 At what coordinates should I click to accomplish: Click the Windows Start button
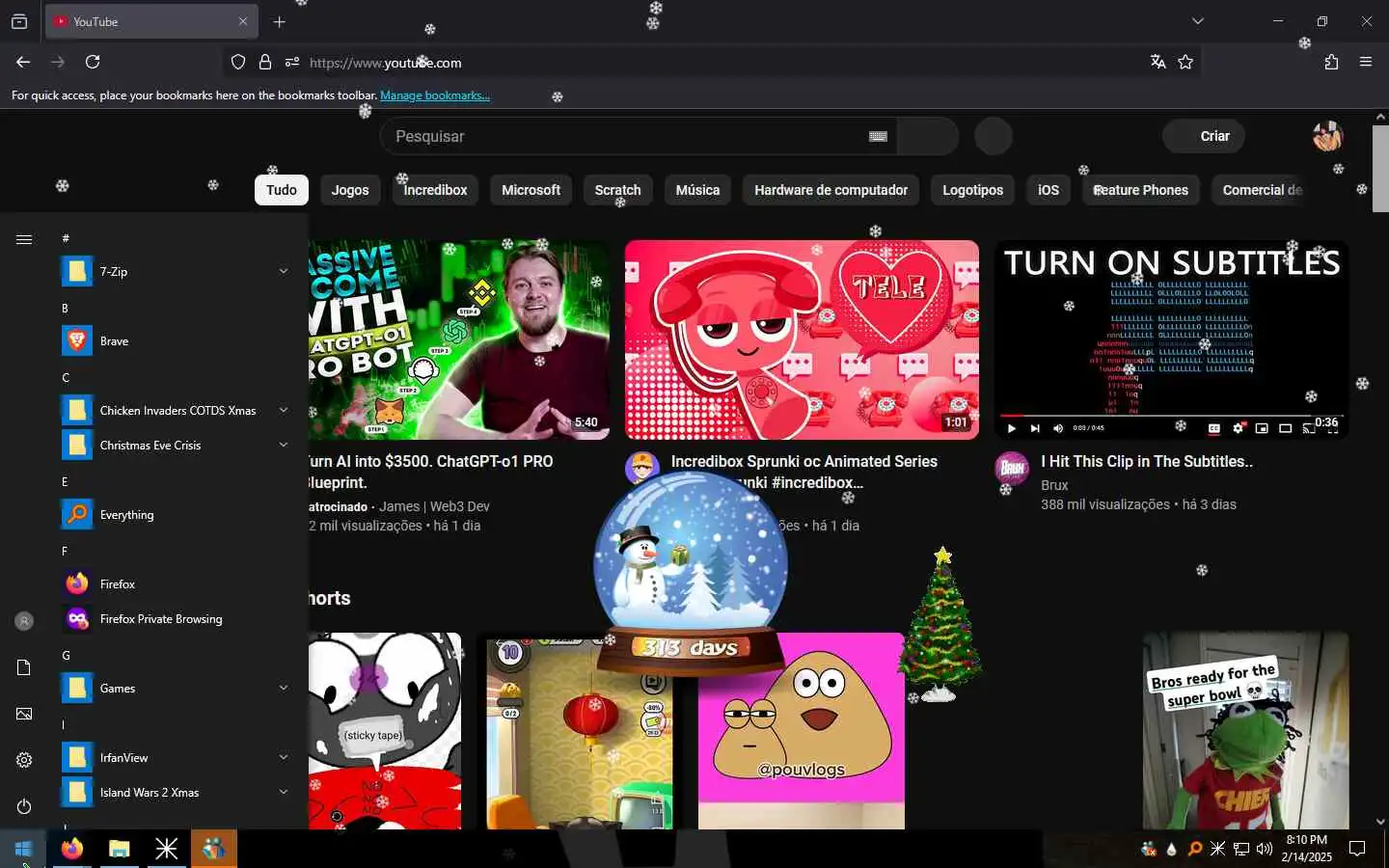point(23,849)
